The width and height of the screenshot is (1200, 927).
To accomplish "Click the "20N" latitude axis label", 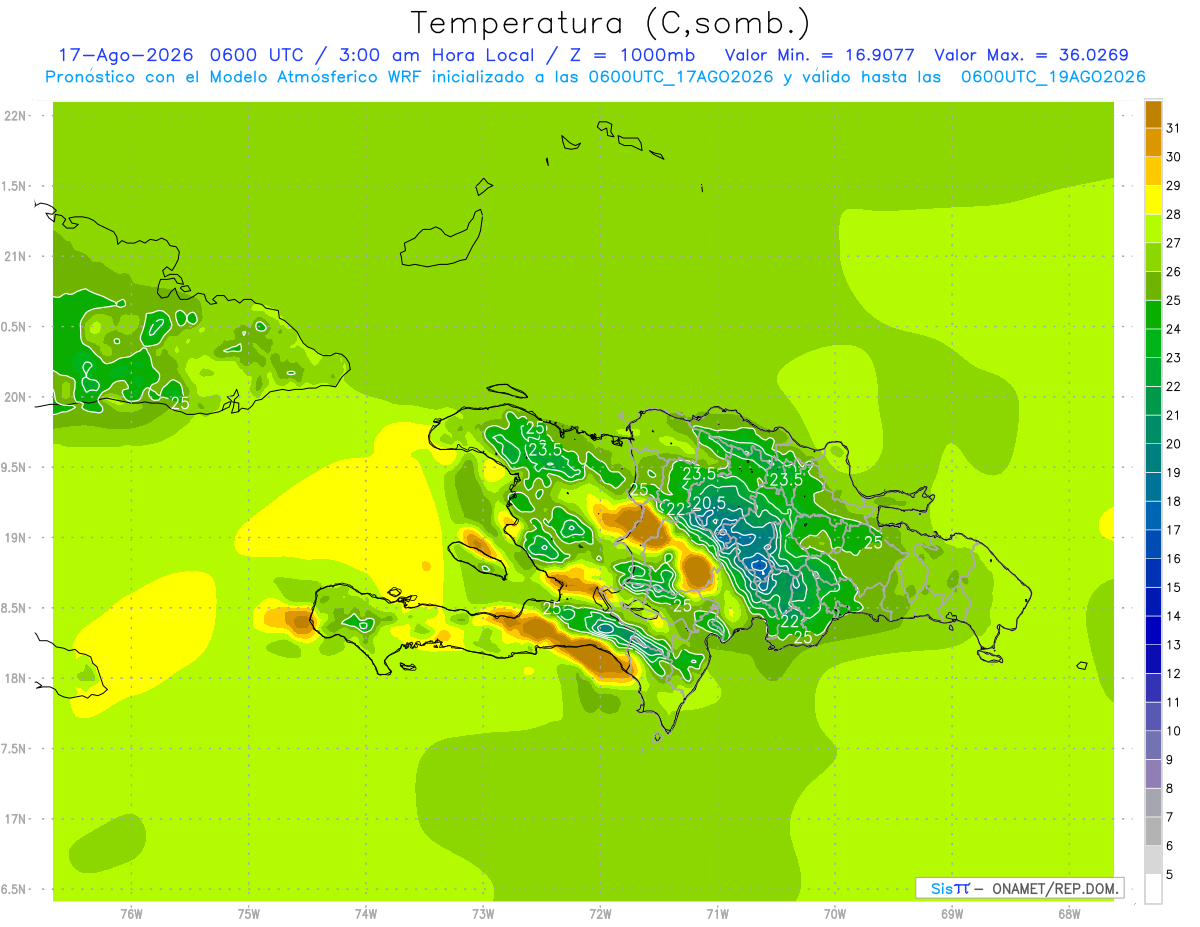I will pos(16,397).
